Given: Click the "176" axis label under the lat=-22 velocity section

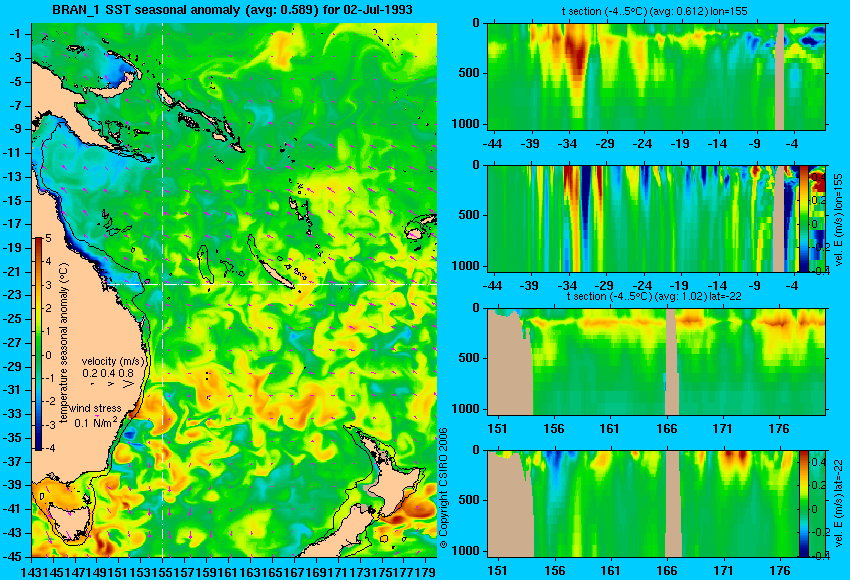Looking at the screenshot, I should pyautogui.click(x=780, y=571).
